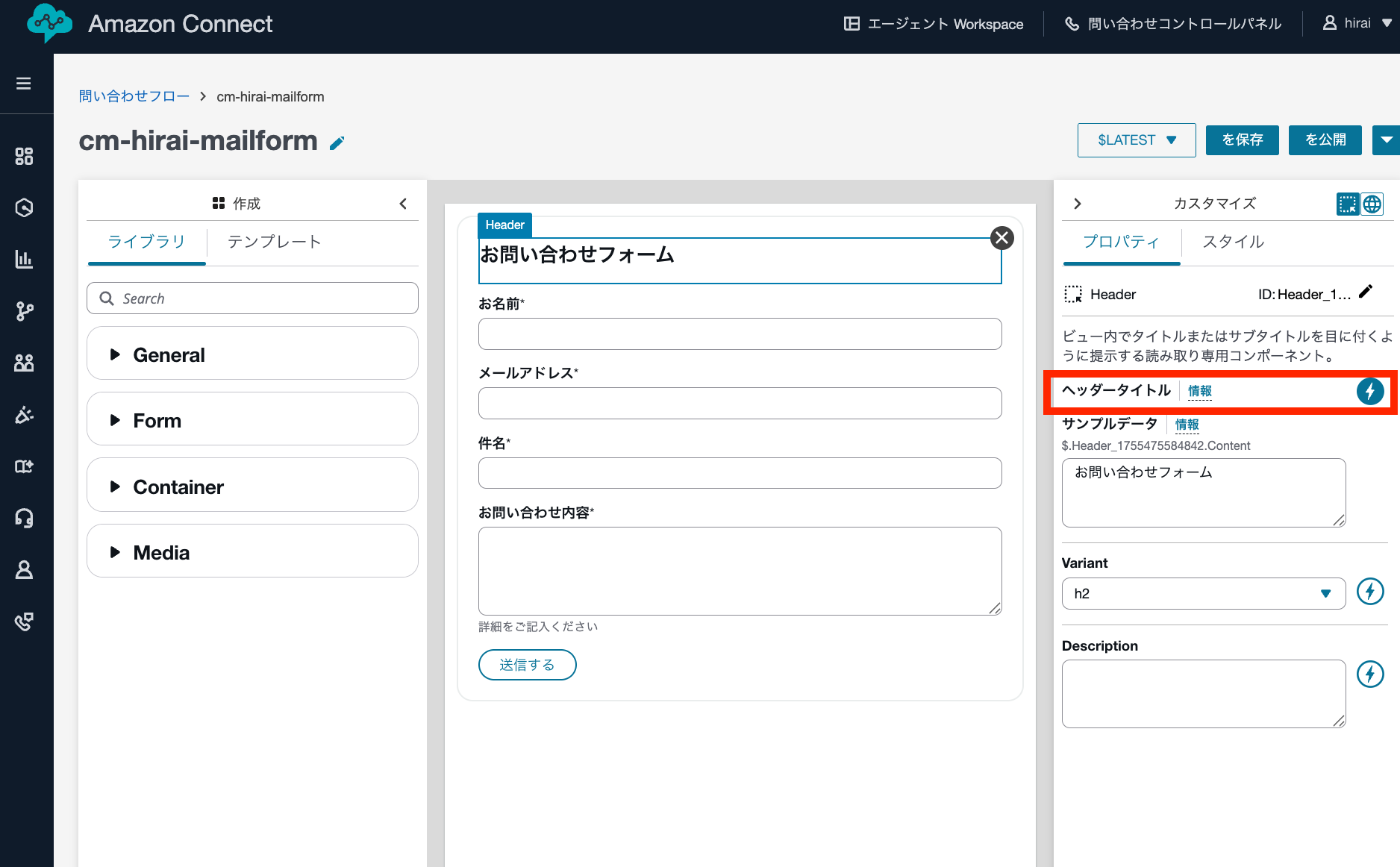Open the headset icon in sidebar
Screen dimensions: 1400x867
point(24,518)
